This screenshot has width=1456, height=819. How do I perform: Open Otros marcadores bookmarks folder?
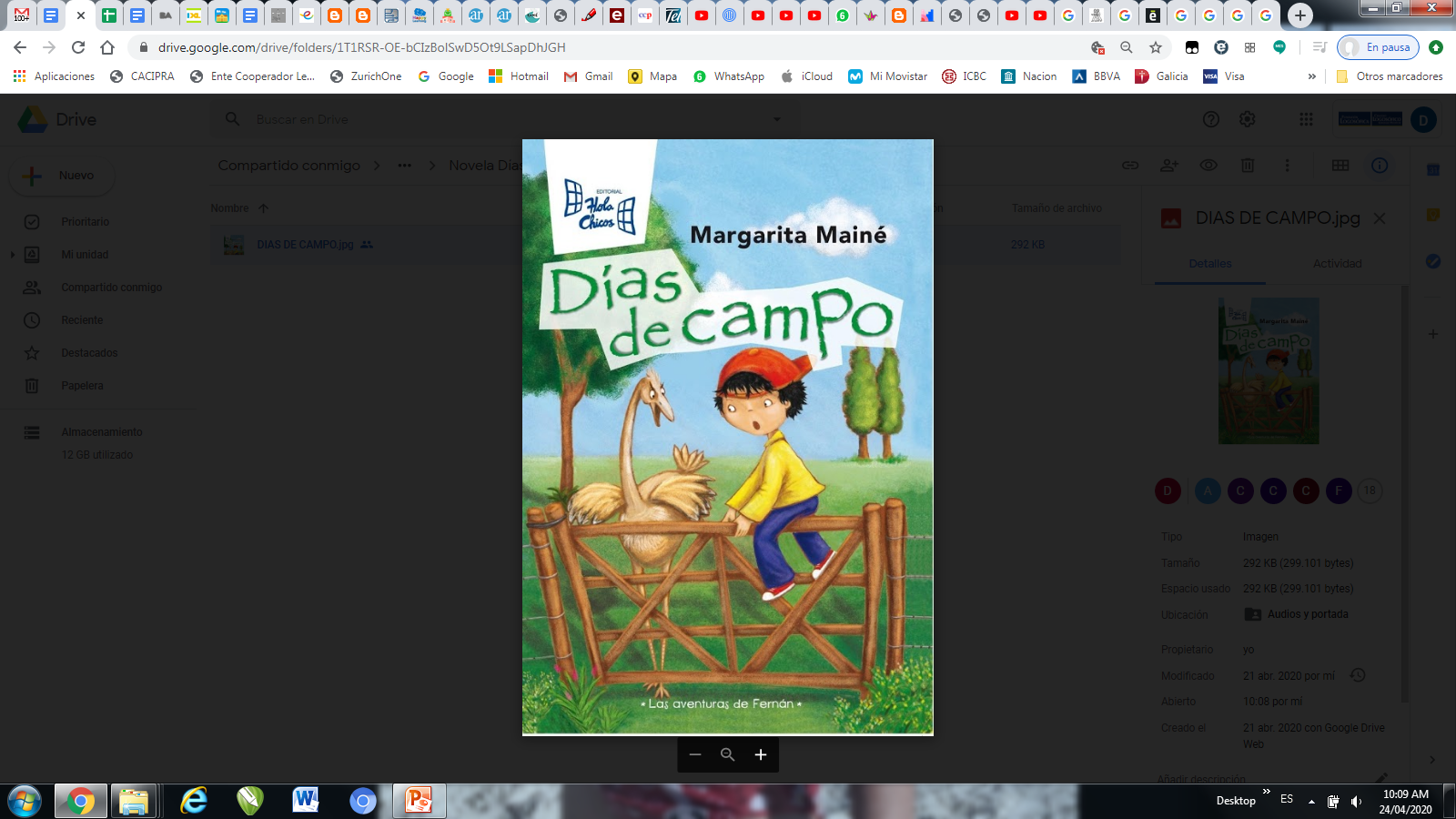pyautogui.click(x=1389, y=76)
